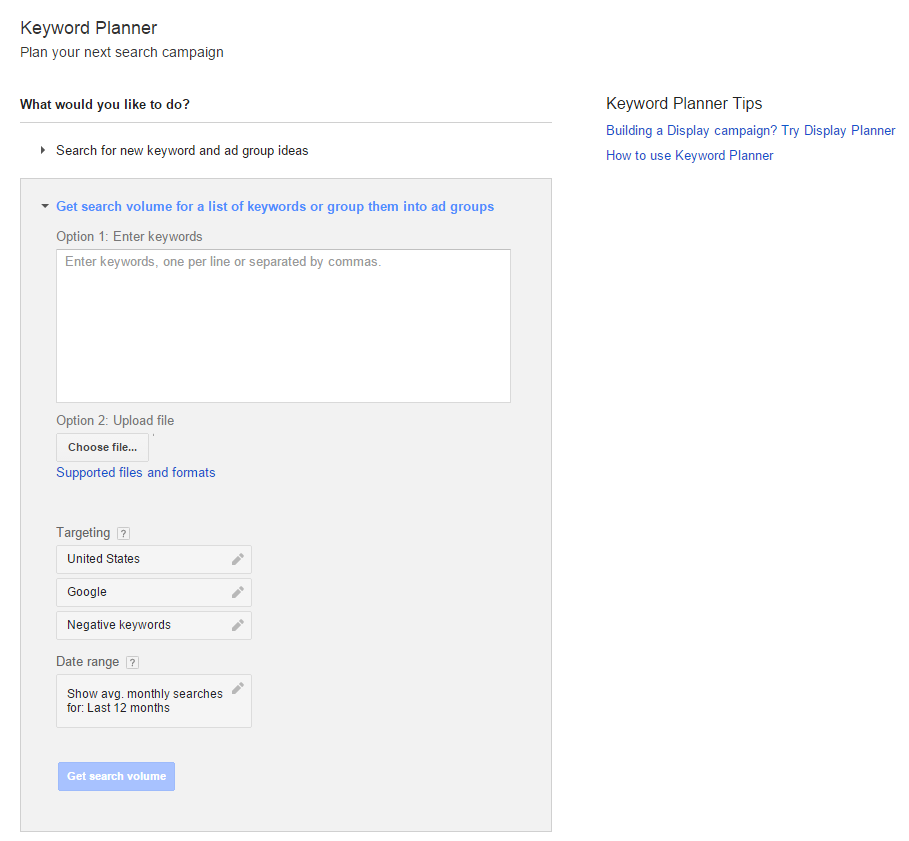Click the pencil icon beside United States
The width and height of the screenshot is (909, 841).
pos(238,559)
